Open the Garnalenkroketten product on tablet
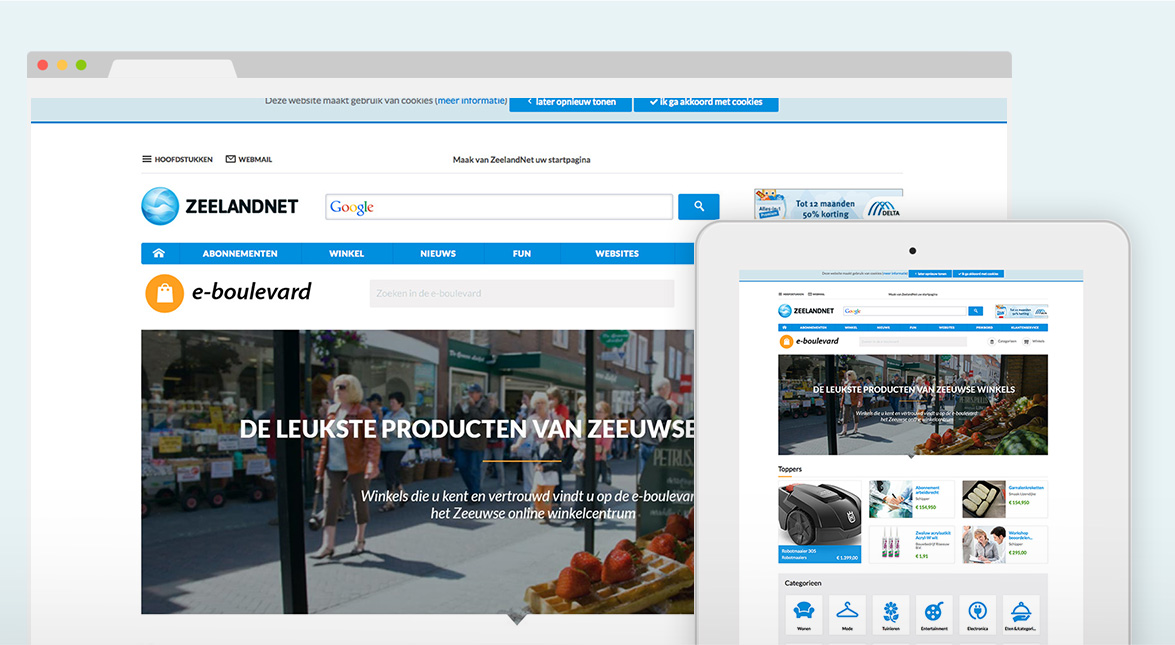Screen dimensions: 1175x645 (1005, 499)
